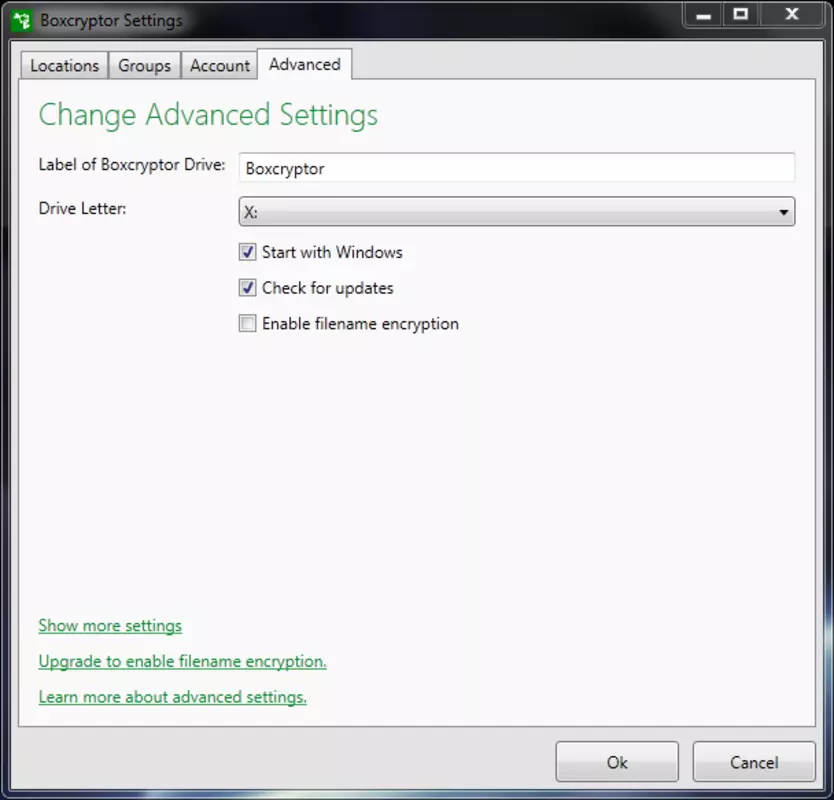Confirm with the Ok button

[617, 762]
